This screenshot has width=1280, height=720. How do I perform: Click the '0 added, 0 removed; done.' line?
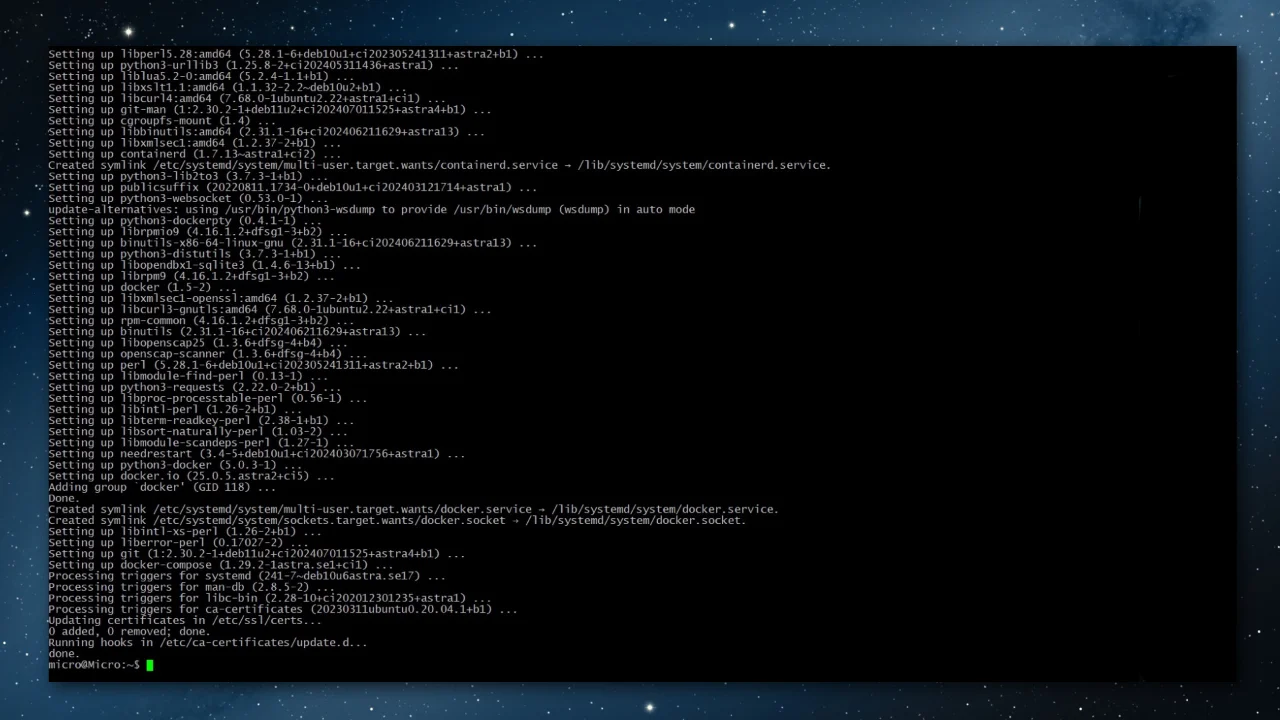click(129, 631)
